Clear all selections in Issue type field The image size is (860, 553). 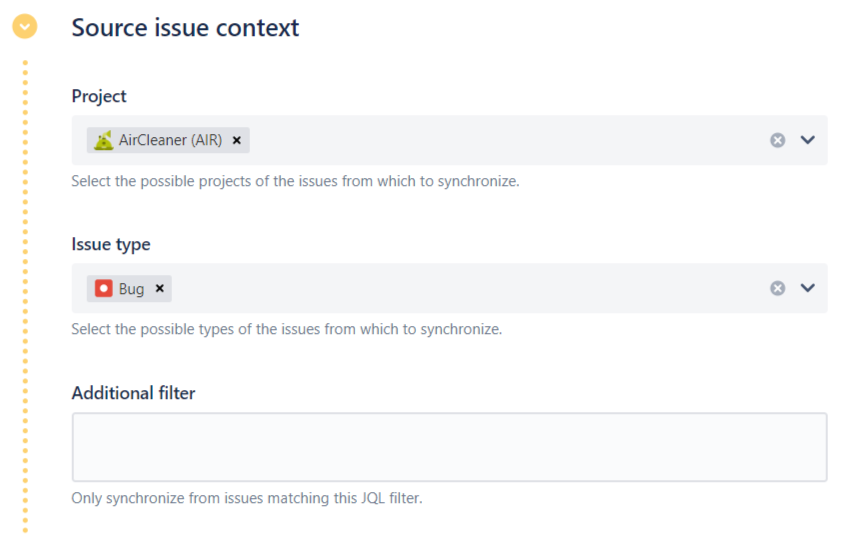pos(777,288)
